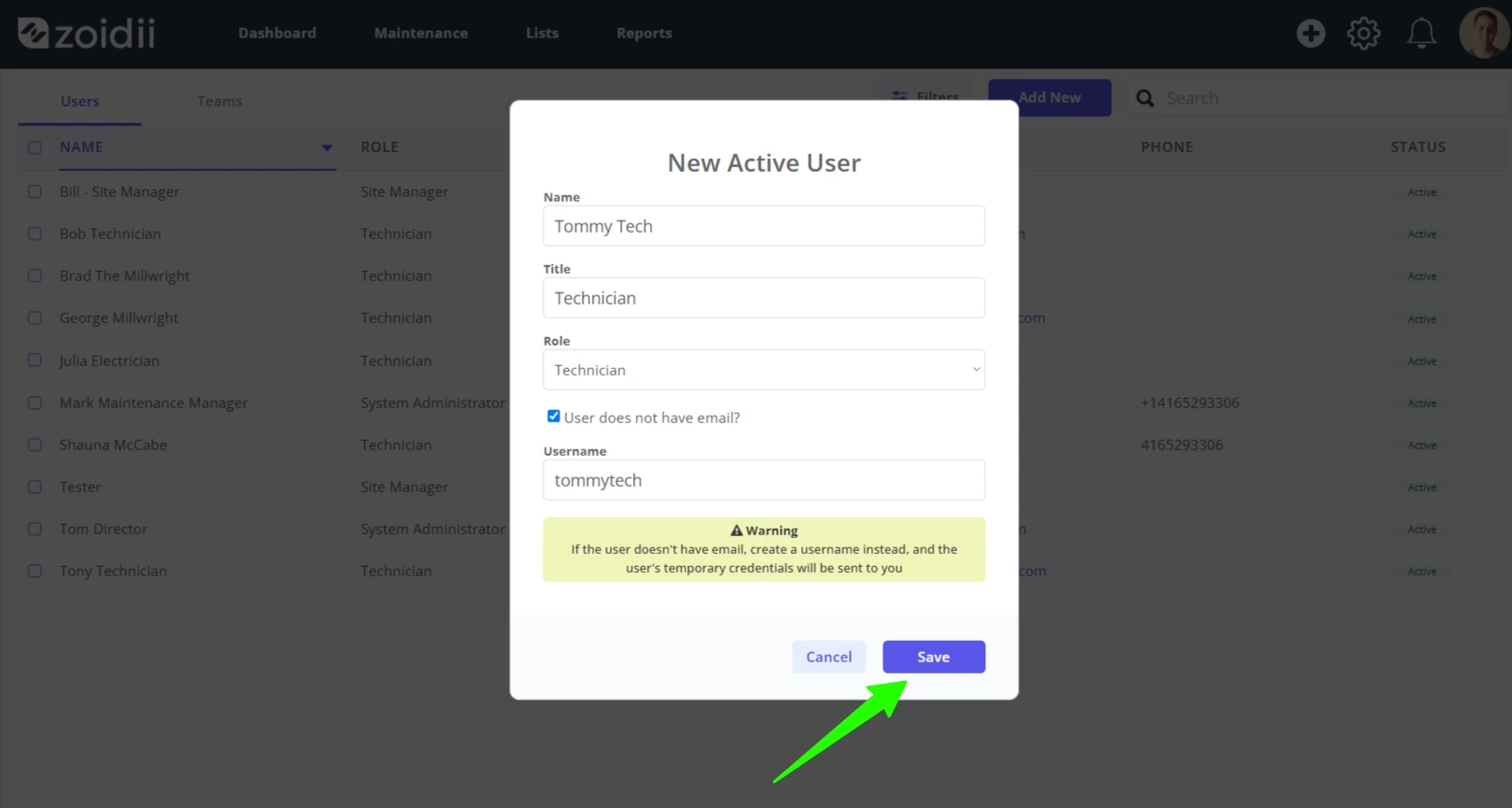Sort by ROLE column header
1512x808 pixels.
(x=380, y=148)
